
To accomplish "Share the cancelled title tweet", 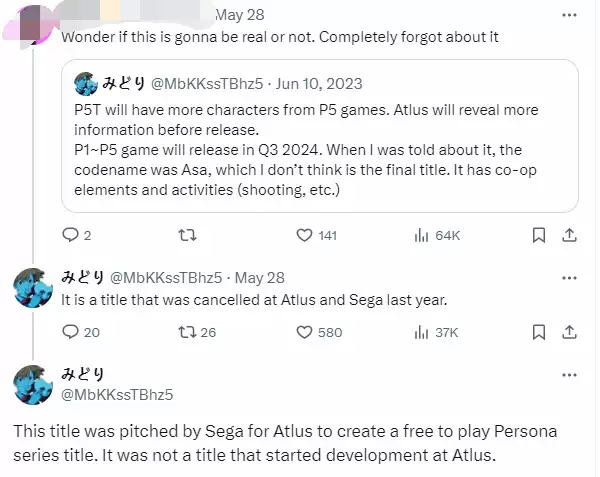I will (569, 332).
